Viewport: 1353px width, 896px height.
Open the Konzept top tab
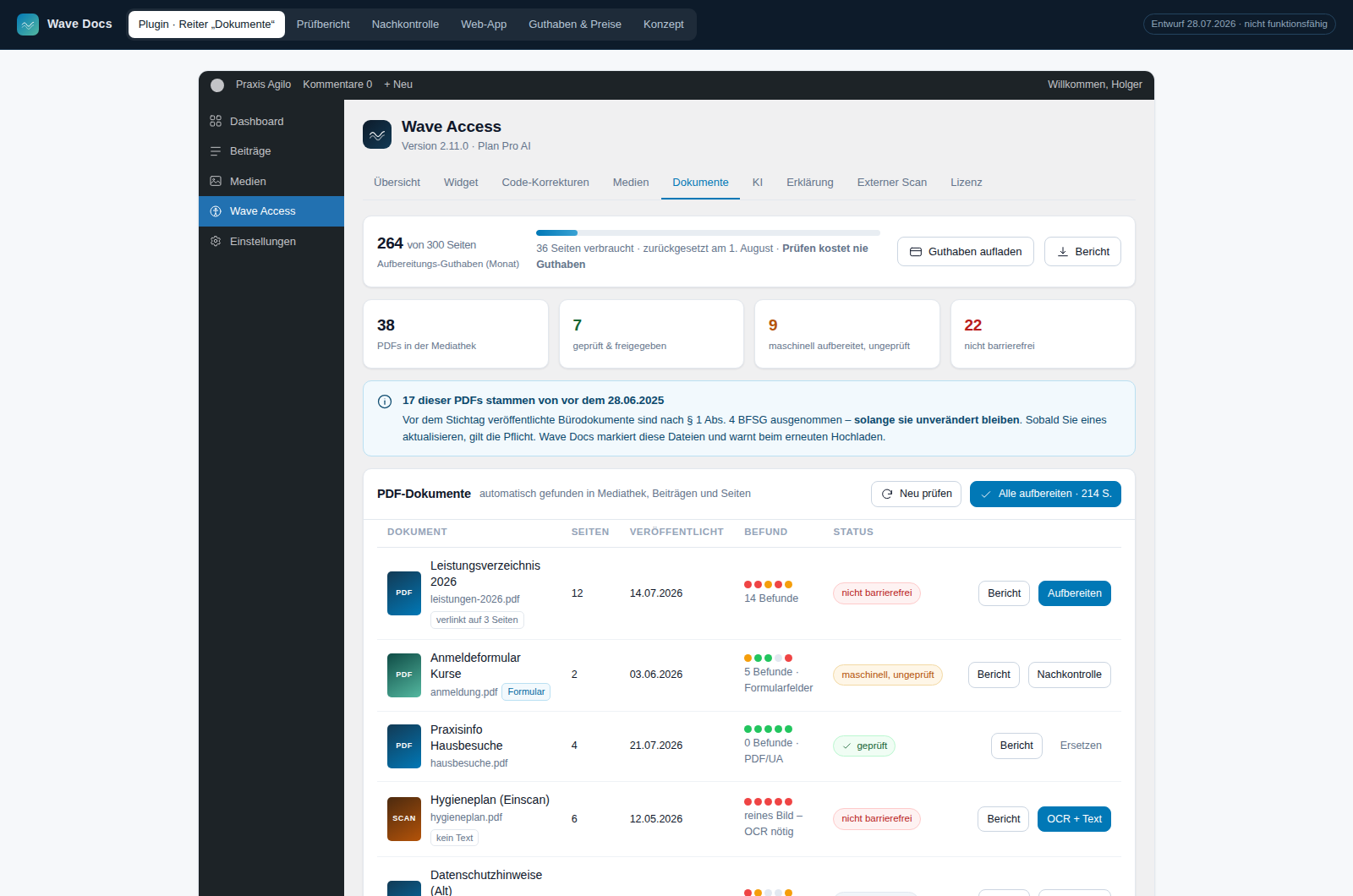tap(664, 25)
